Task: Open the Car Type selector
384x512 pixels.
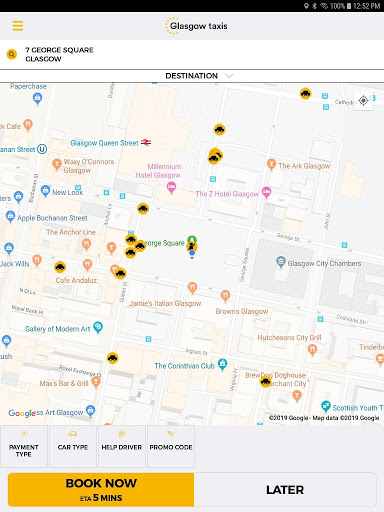Action: [x=73, y=446]
